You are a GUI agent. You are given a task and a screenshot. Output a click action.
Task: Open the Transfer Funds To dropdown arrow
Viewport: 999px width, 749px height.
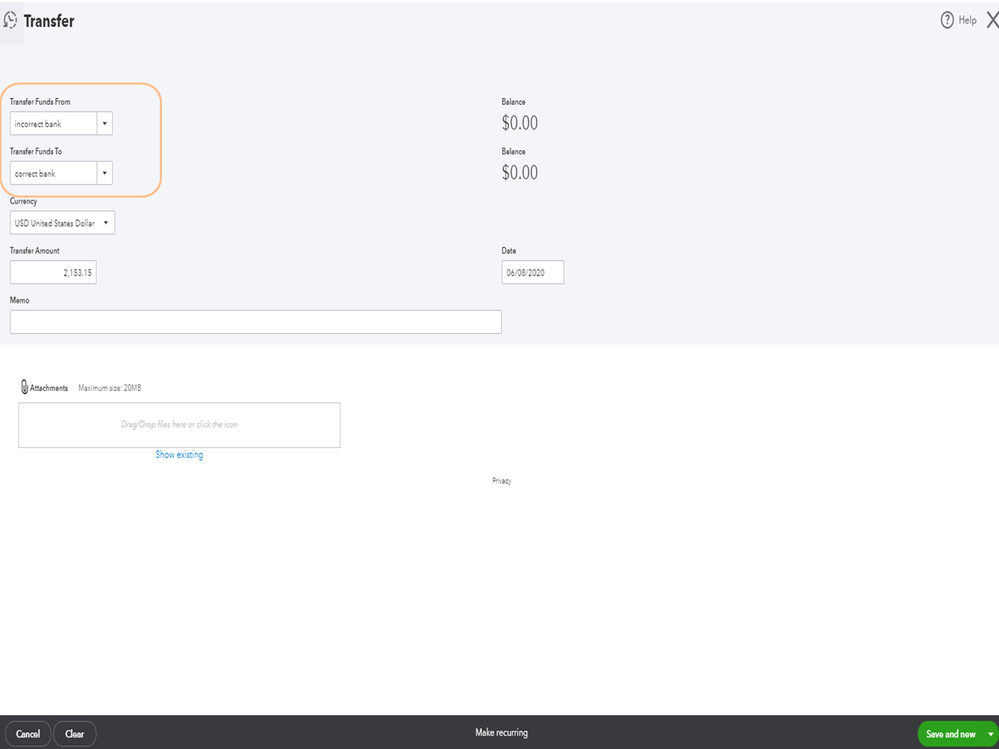[x=104, y=173]
